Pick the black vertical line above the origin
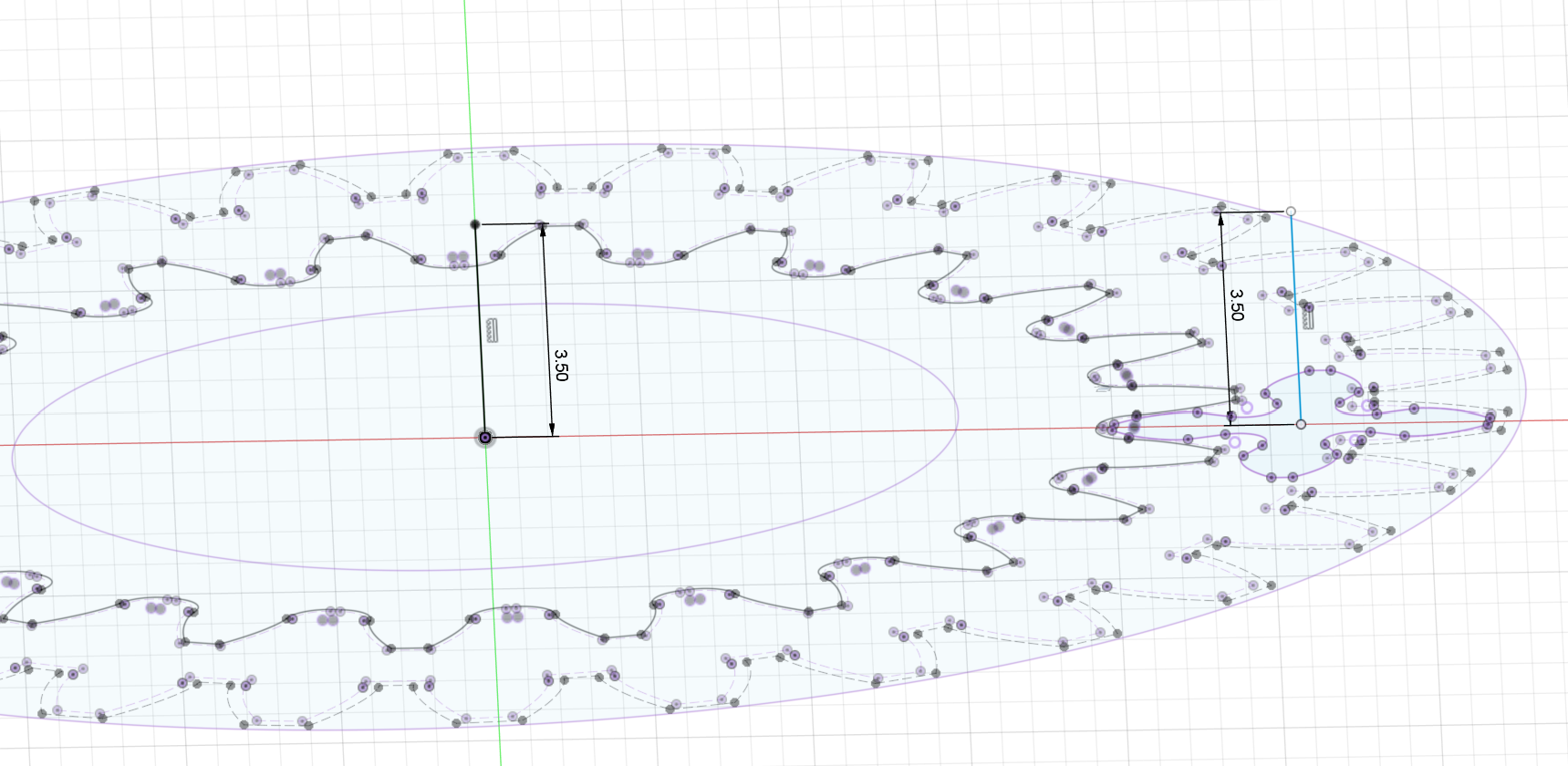Image resolution: width=1568 pixels, height=766 pixels. (480, 330)
